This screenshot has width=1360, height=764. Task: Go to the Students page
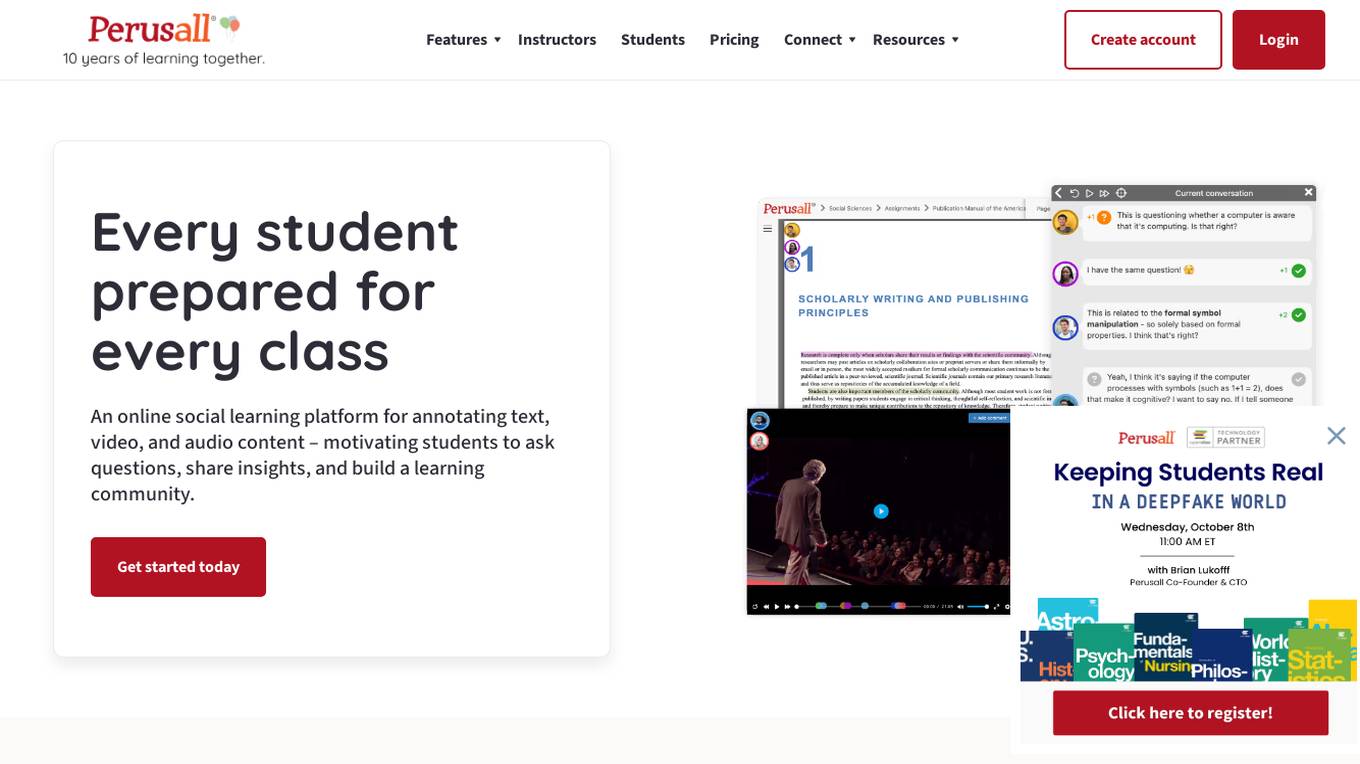(x=653, y=40)
